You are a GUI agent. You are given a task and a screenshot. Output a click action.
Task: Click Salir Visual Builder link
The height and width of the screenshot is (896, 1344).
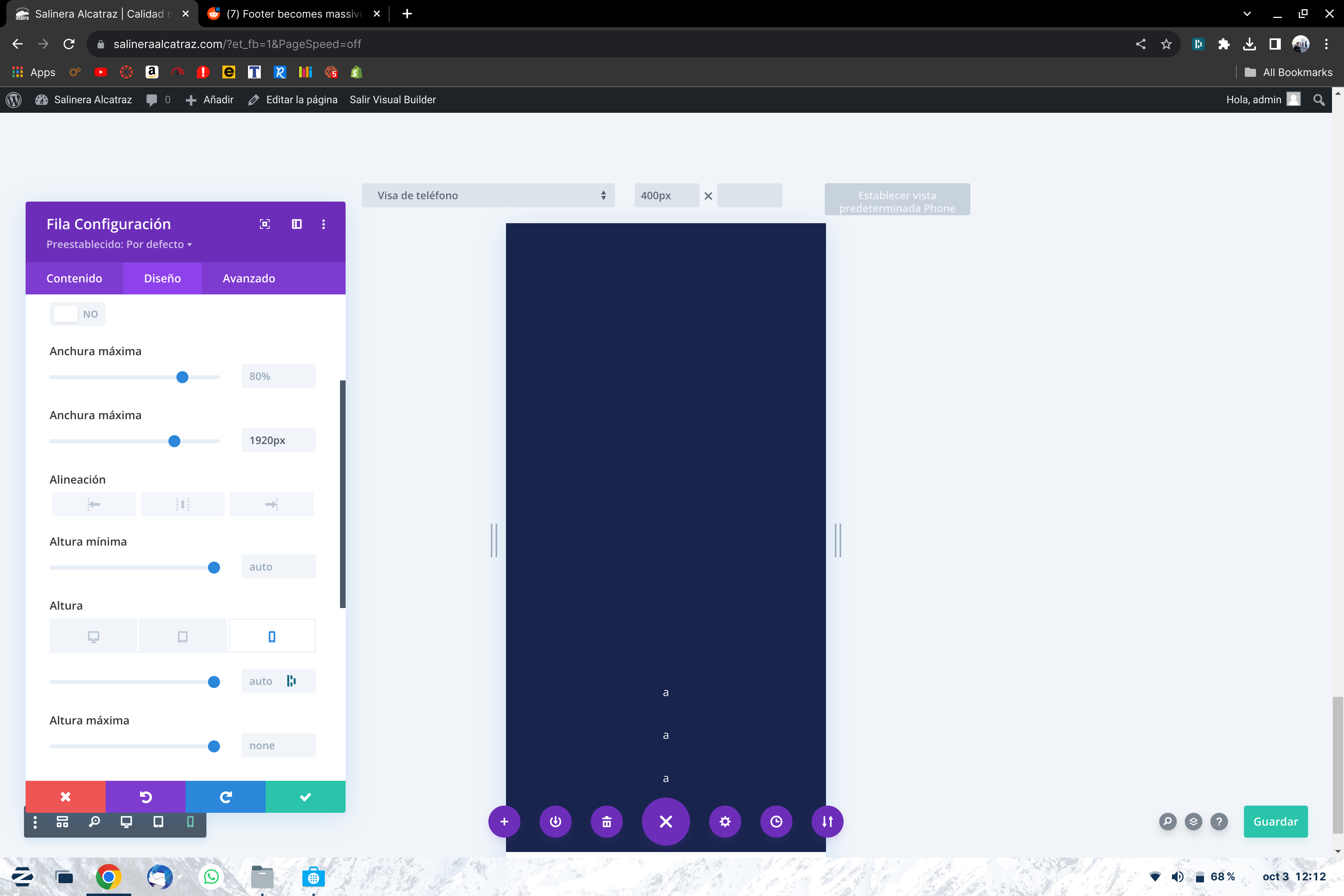[x=392, y=100]
